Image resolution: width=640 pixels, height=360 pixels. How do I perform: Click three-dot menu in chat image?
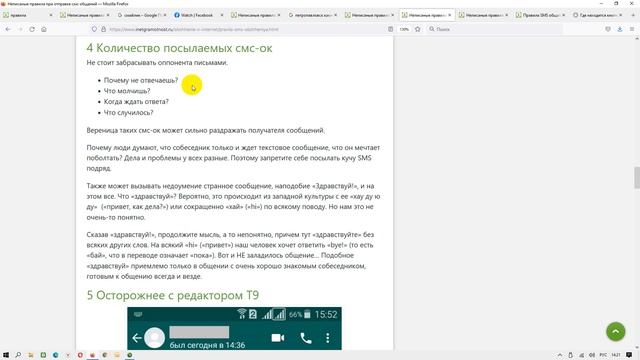click(328, 338)
